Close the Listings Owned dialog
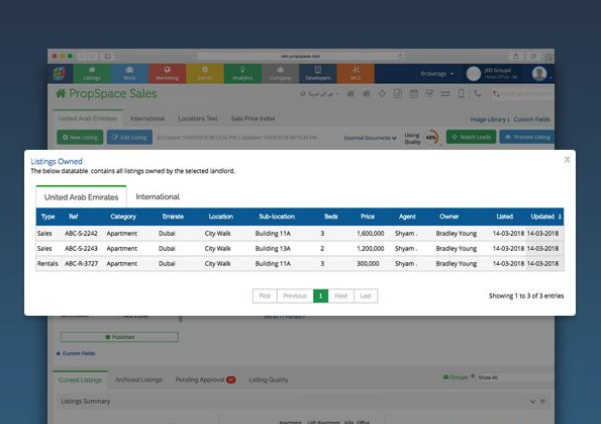The image size is (601, 424). coord(567,159)
